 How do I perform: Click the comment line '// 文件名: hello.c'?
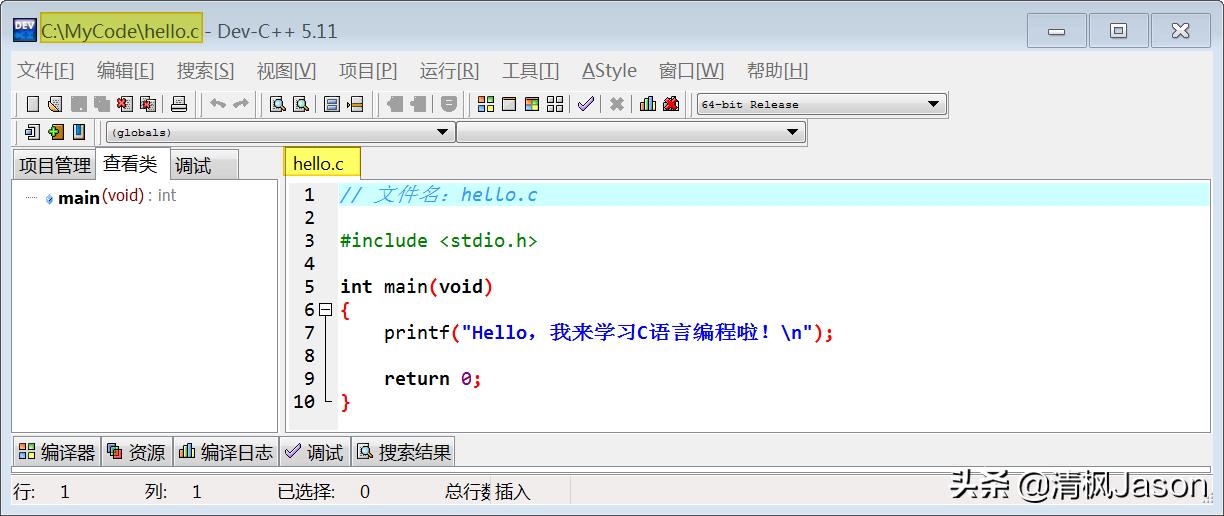click(438, 195)
